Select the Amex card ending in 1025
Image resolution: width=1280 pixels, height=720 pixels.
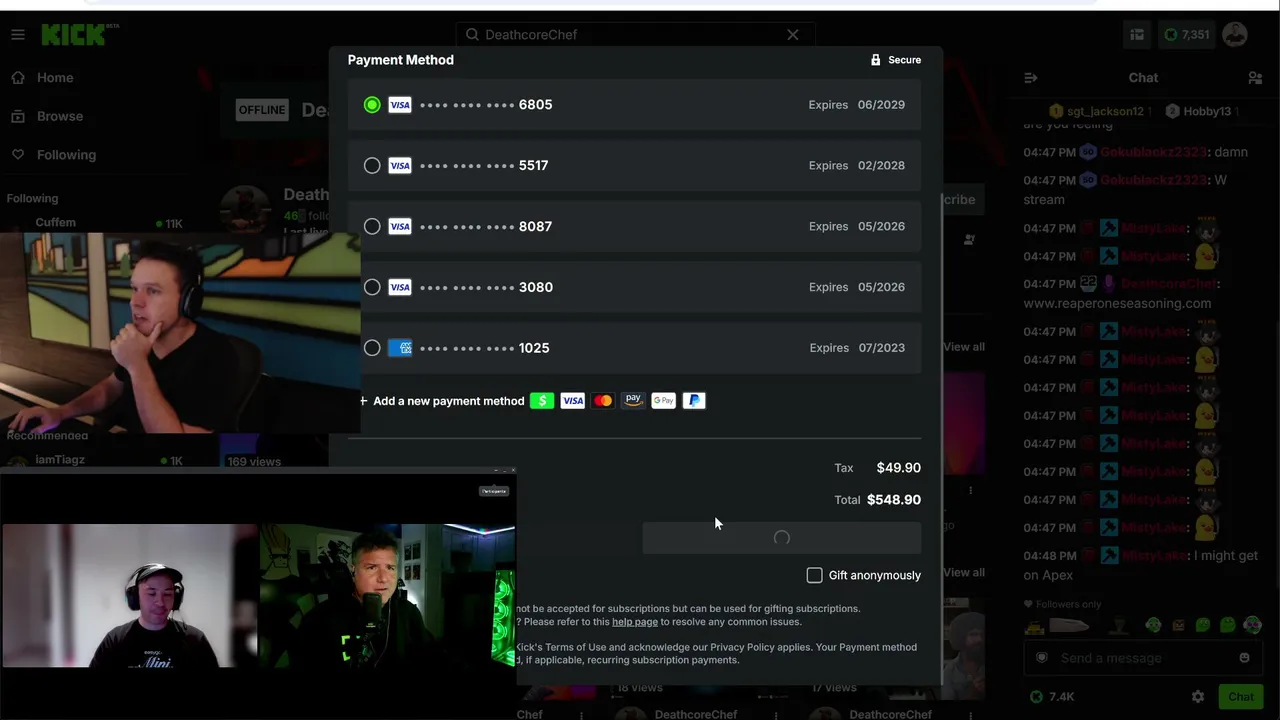634,348
